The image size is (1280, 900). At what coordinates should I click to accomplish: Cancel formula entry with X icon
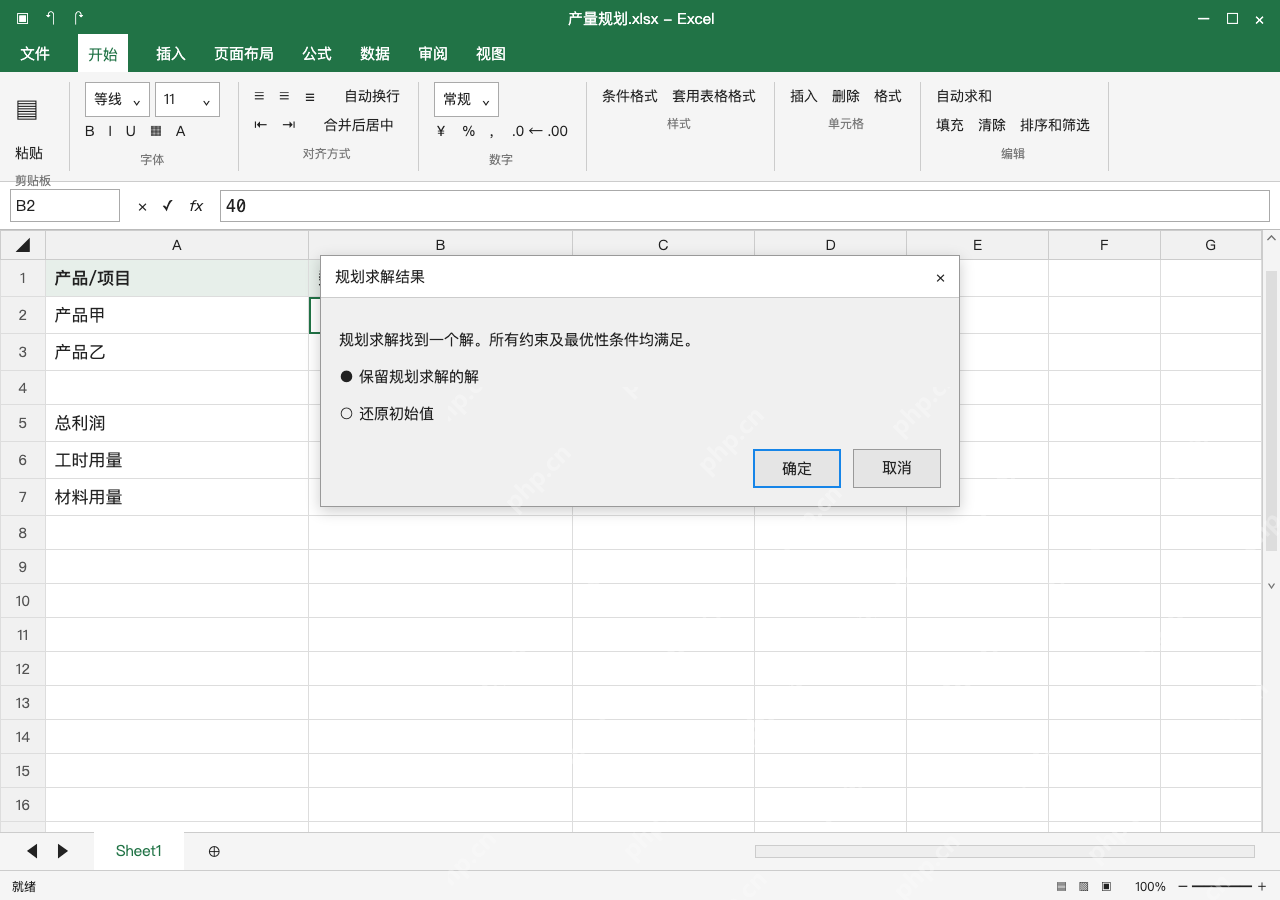tap(142, 206)
